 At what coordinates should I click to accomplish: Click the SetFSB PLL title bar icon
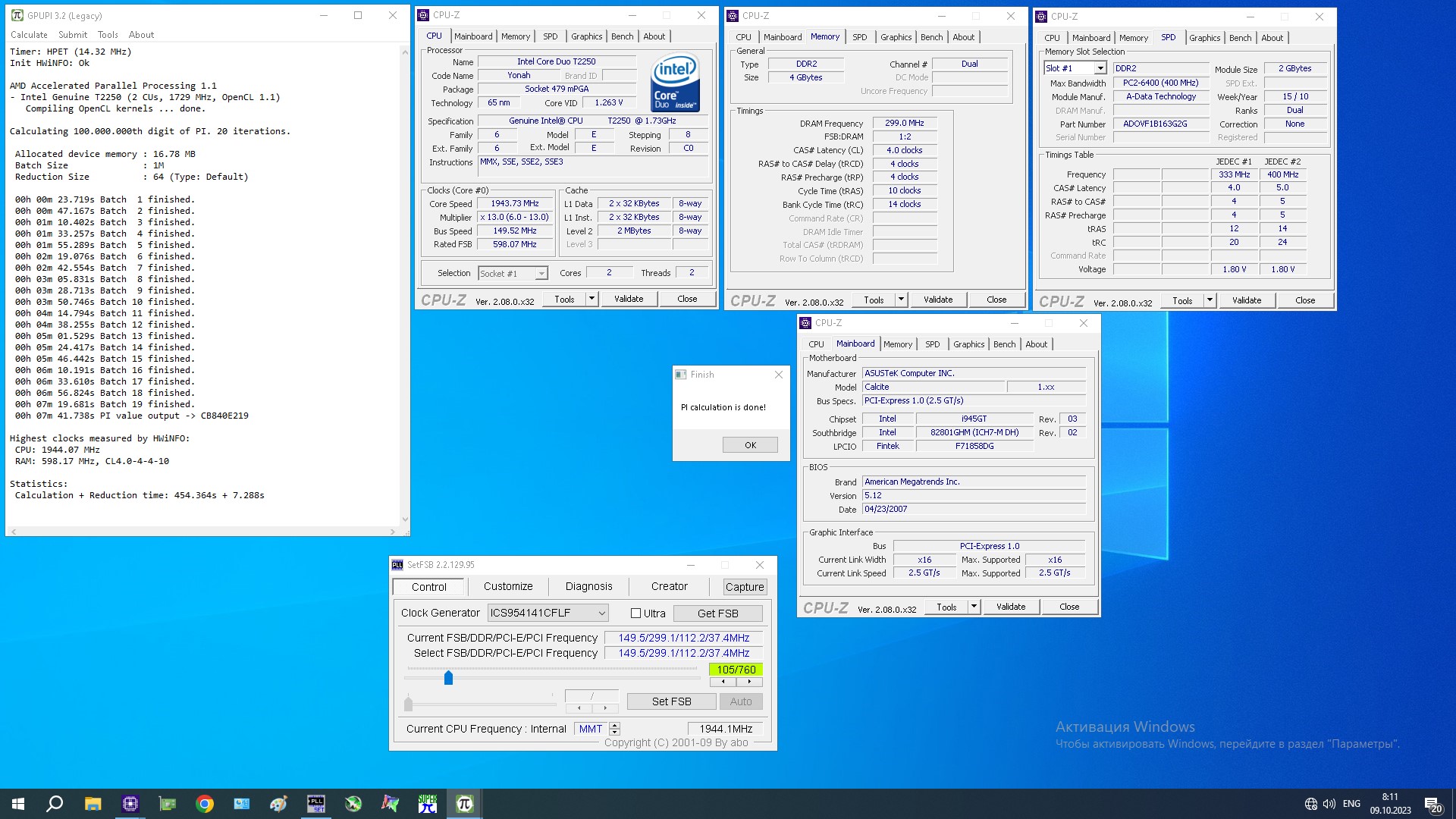pyautogui.click(x=397, y=565)
